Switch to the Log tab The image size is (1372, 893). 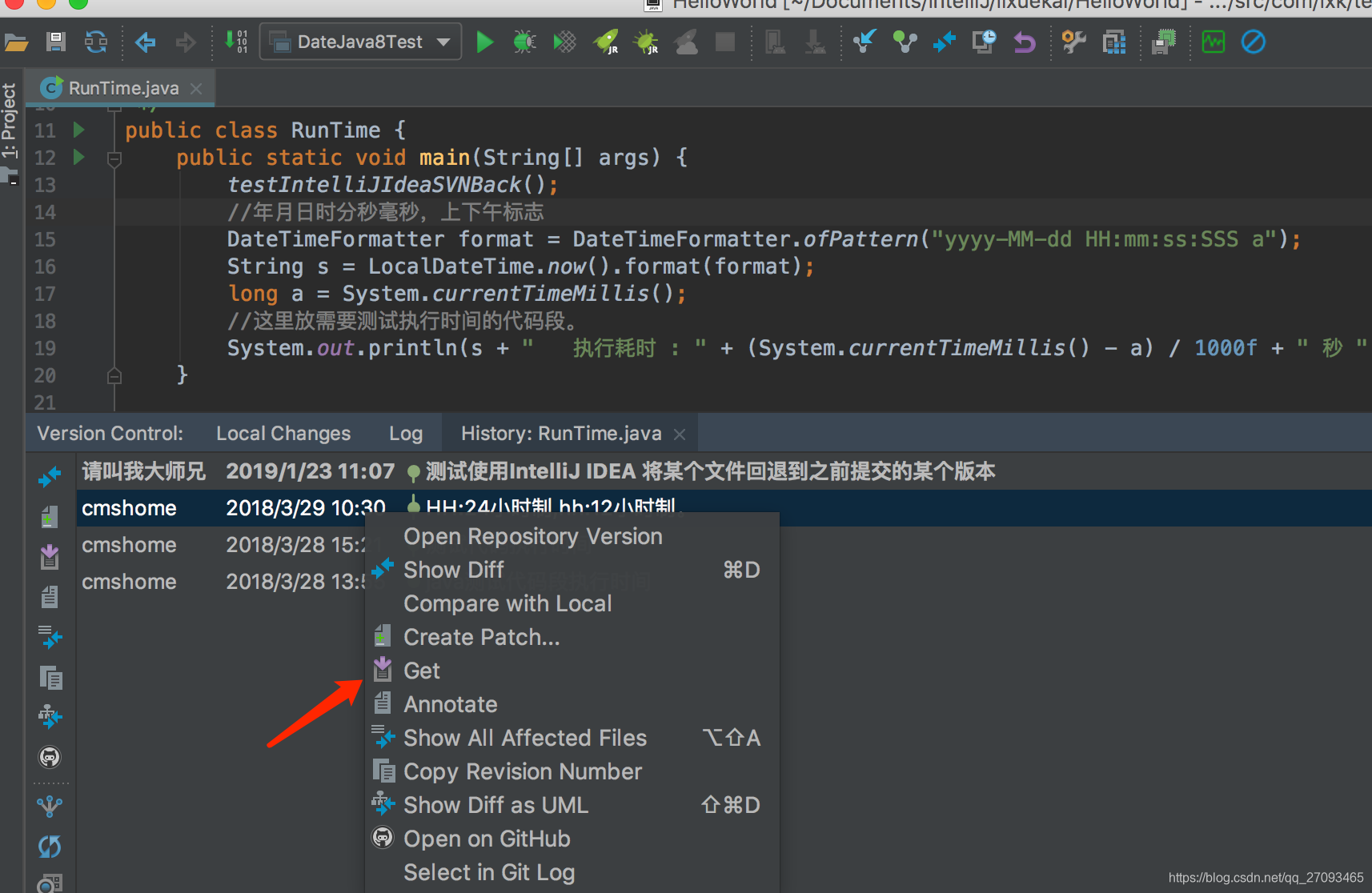[x=406, y=434]
